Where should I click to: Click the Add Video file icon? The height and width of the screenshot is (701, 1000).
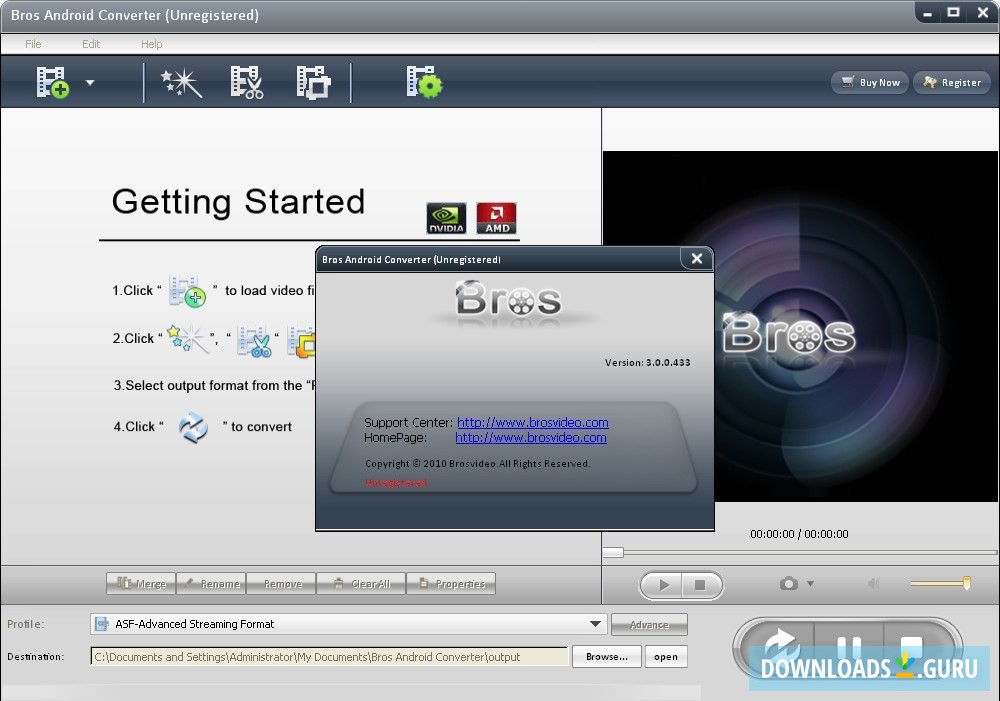pyautogui.click(x=52, y=82)
